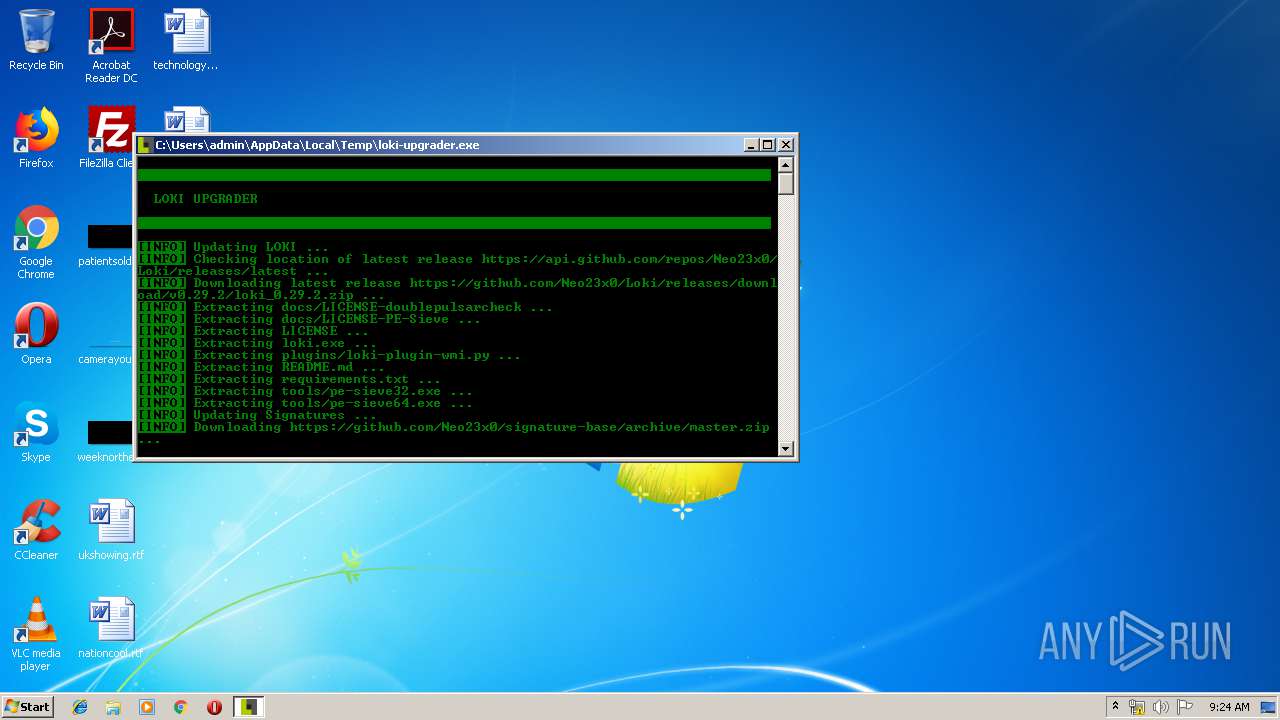
Task: Click signature-base master.zip download line
Action: coord(454,433)
